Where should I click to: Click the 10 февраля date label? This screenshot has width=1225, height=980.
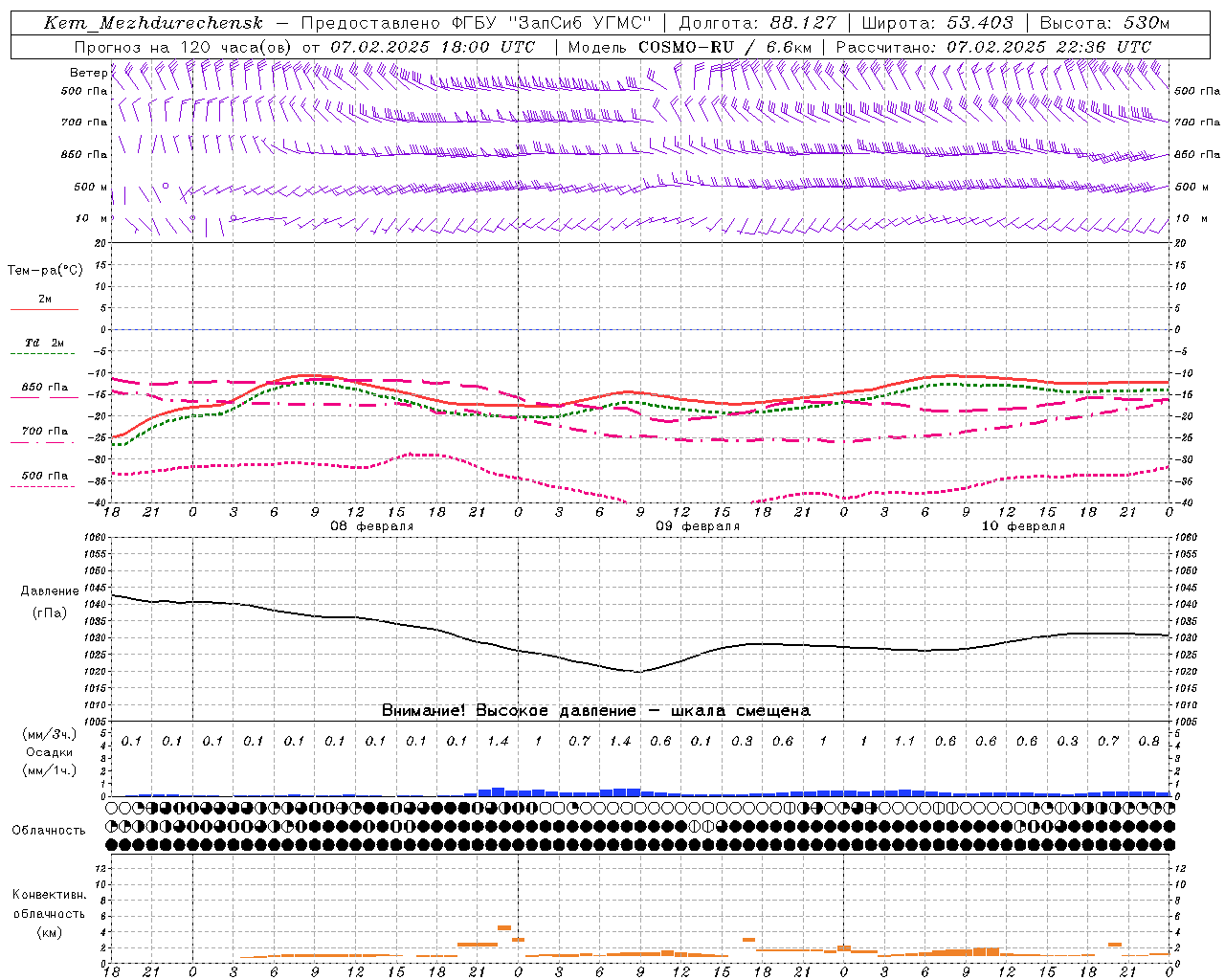coord(1023,526)
